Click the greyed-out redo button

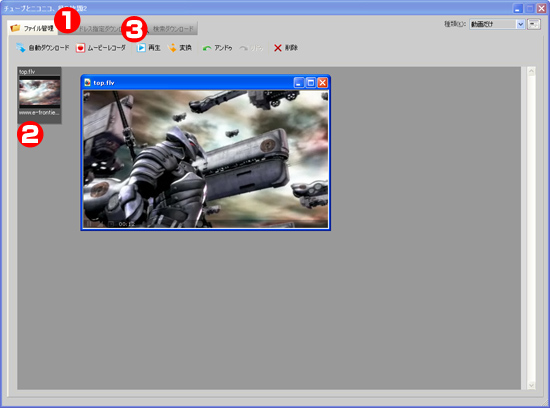pyautogui.click(x=251, y=48)
